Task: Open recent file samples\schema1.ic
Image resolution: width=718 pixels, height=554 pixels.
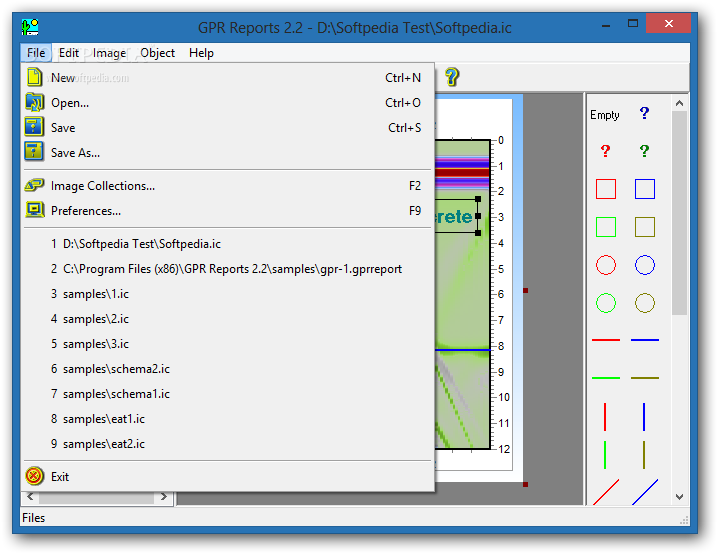Action: (x=228, y=394)
